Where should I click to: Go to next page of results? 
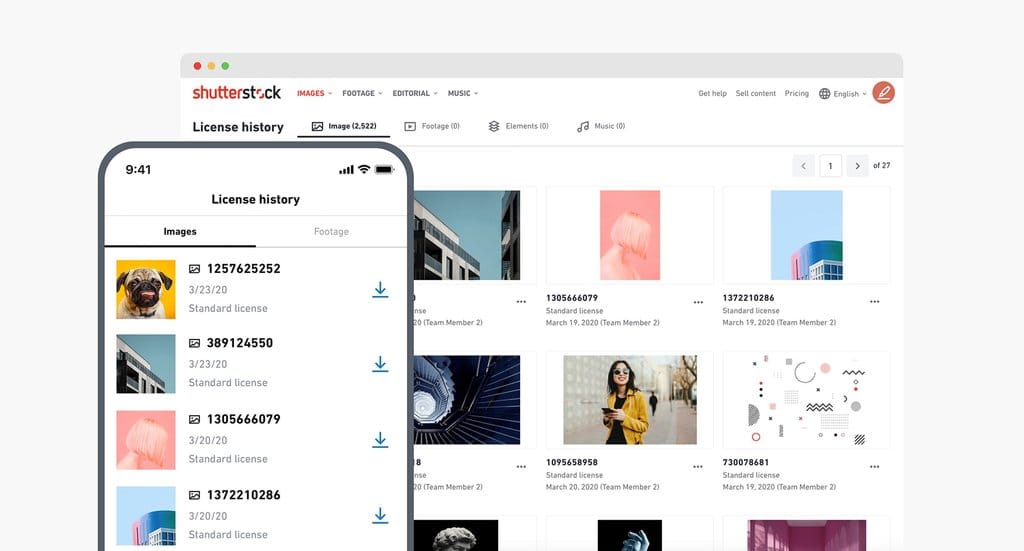(x=857, y=166)
